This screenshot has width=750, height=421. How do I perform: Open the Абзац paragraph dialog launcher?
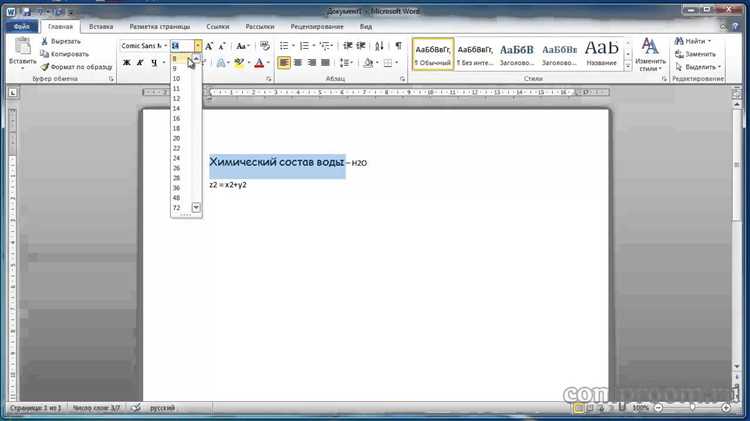[x=402, y=79]
